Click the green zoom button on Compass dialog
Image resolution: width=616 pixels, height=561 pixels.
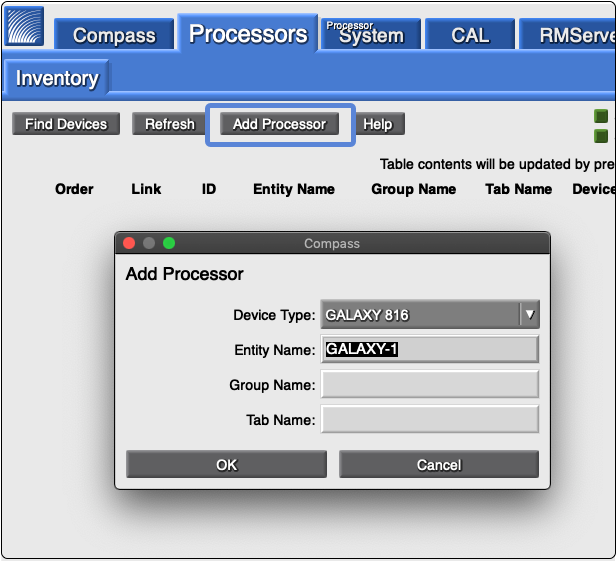pos(169,243)
